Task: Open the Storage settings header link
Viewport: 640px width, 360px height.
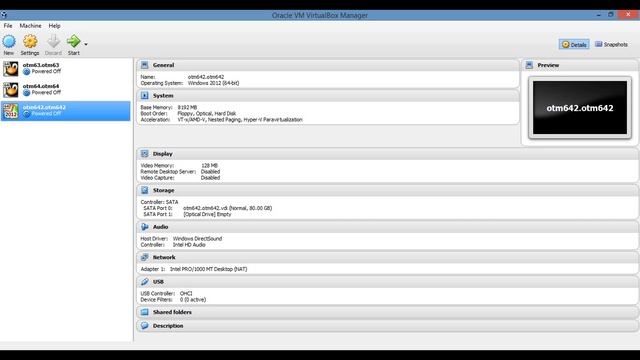Action: 163,190
